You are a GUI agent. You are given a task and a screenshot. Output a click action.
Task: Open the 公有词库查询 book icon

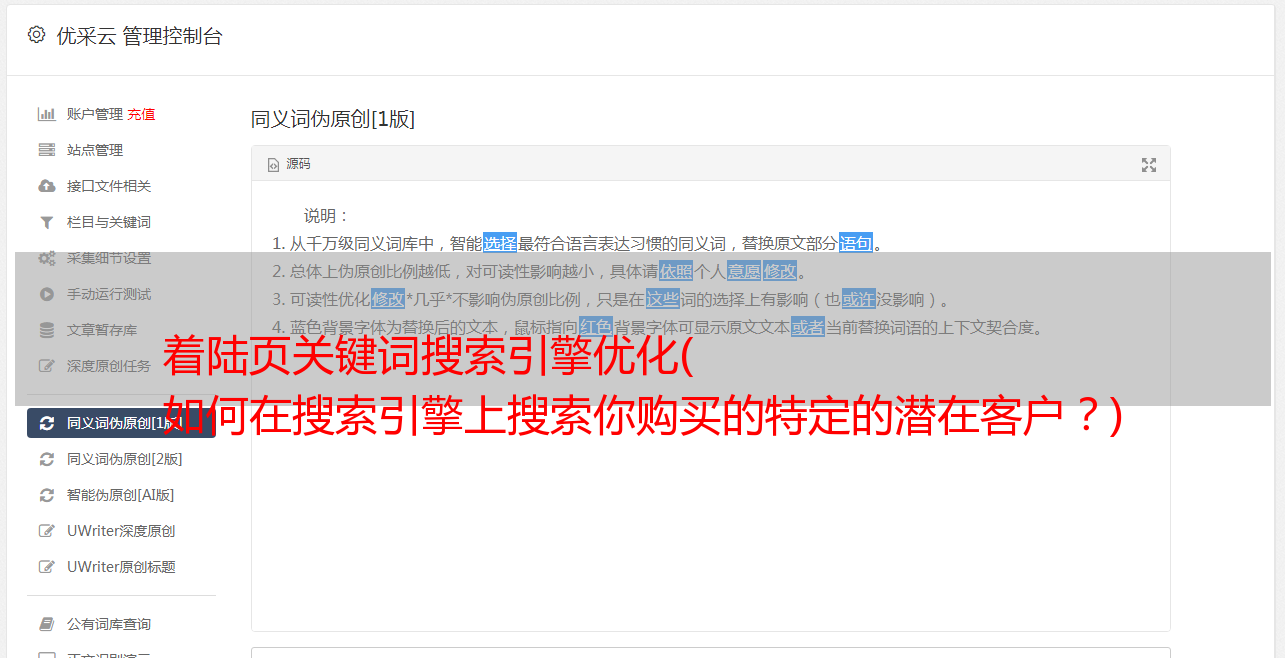click(46, 624)
